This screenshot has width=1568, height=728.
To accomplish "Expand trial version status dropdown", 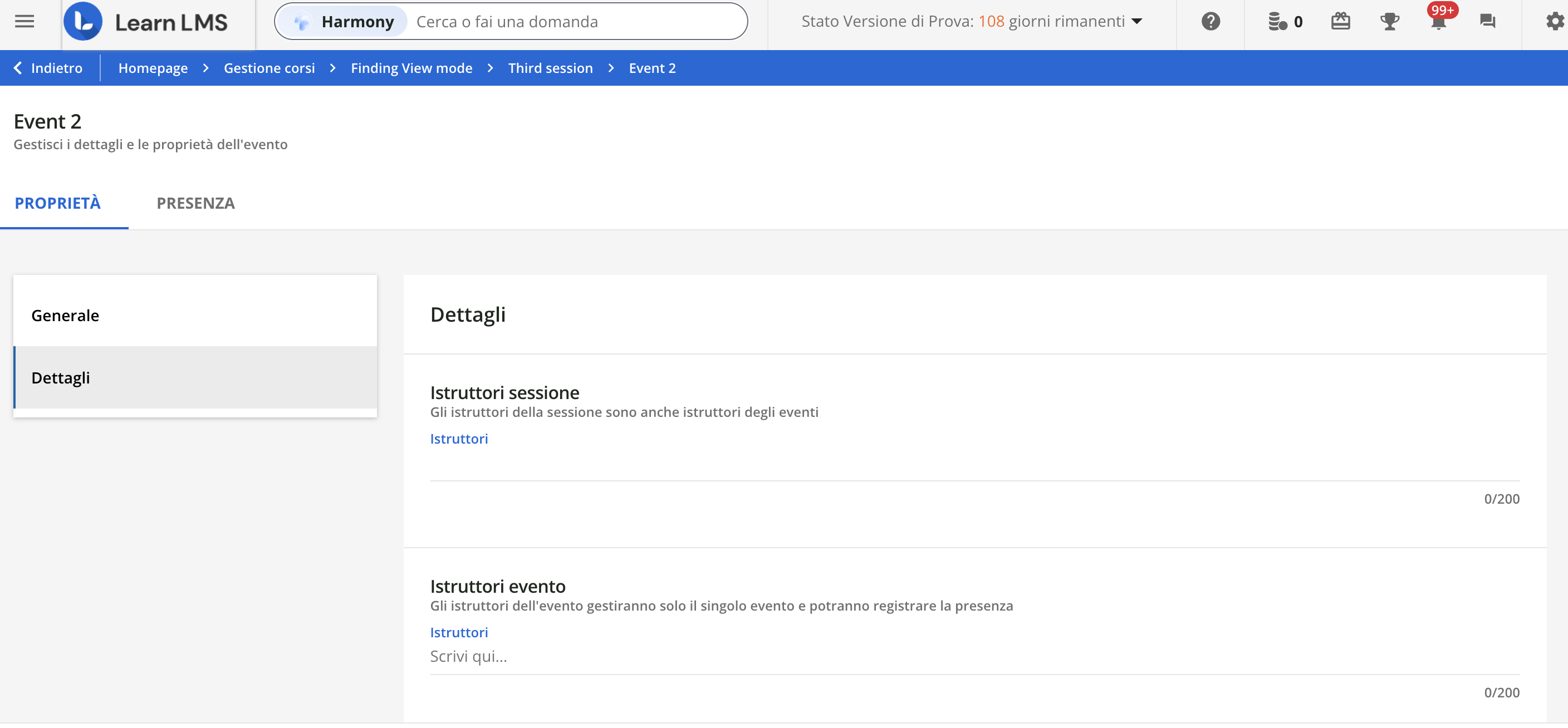I will click(x=1136, y=21).
